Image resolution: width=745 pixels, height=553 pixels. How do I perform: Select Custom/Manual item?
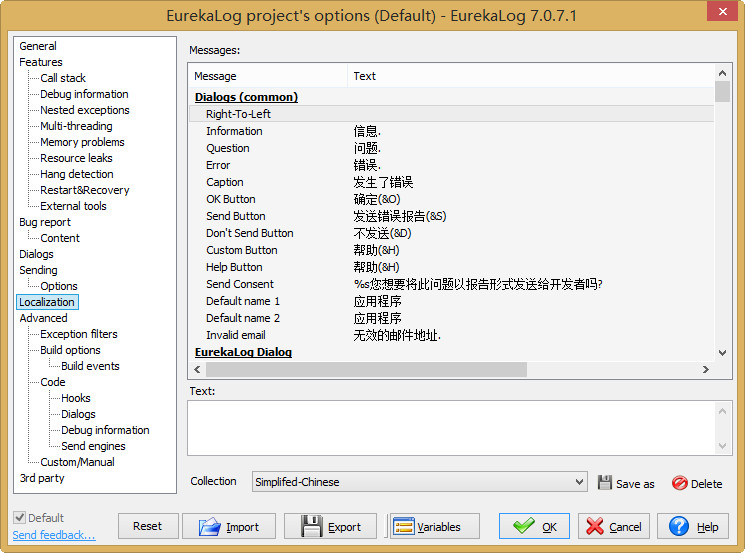click(77, 462)
